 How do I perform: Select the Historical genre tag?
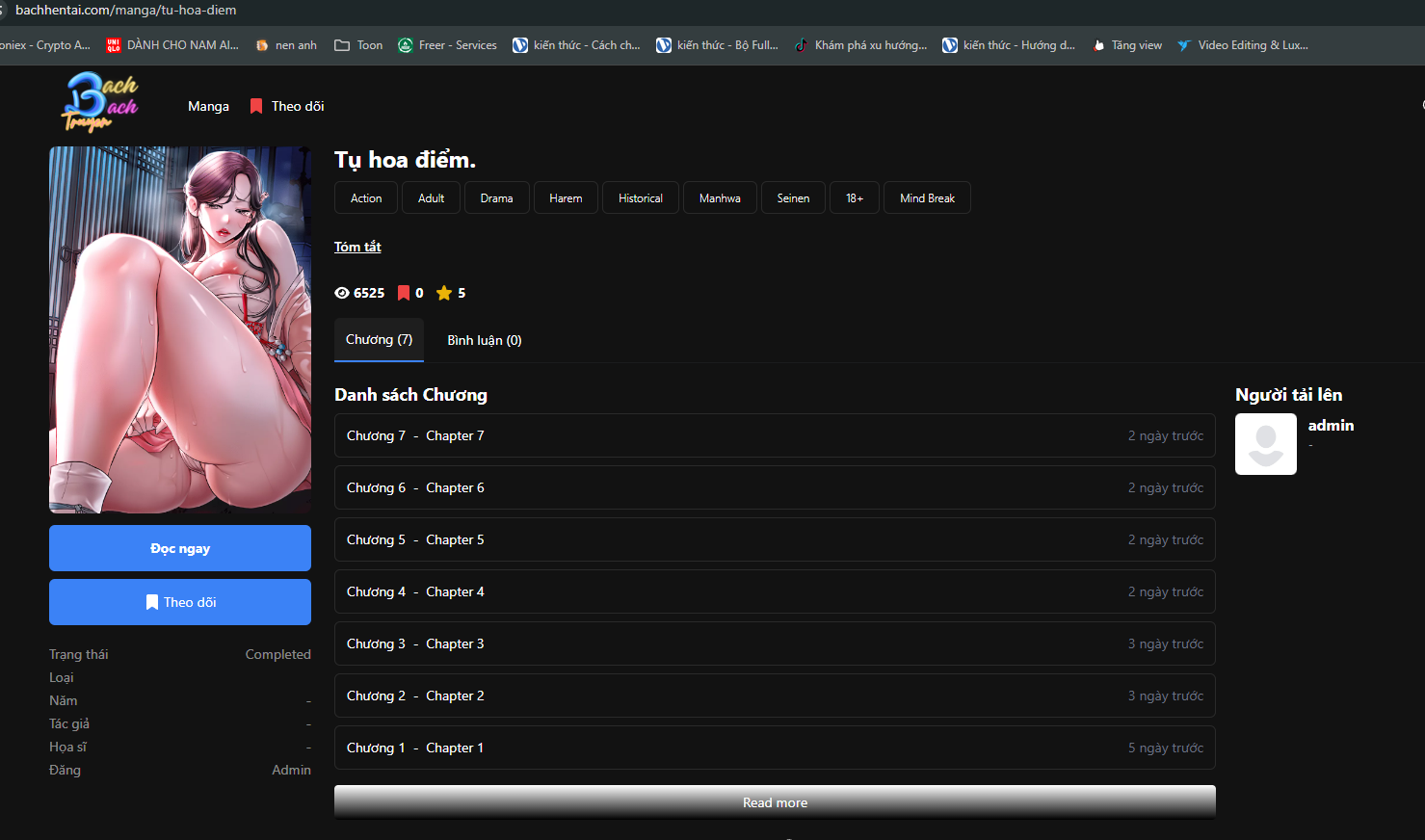[640, 197]
